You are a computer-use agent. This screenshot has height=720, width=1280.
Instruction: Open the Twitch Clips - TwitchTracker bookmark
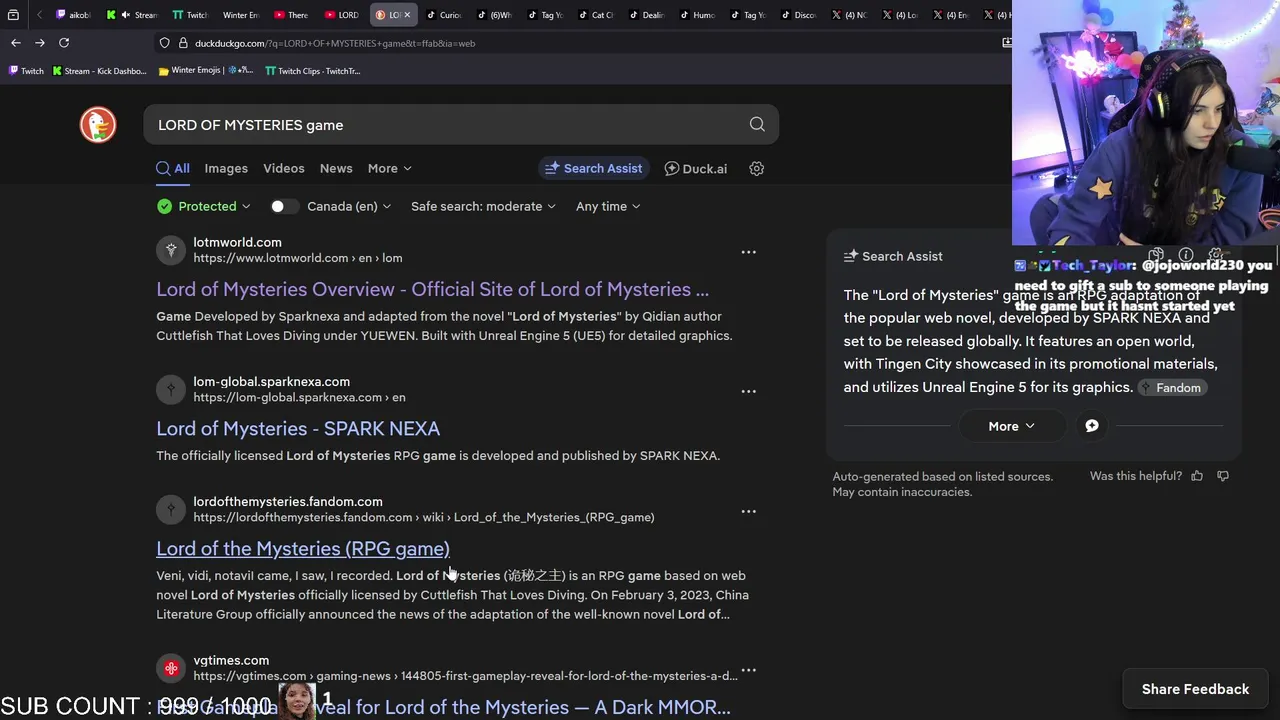pyautogui.click(x=313, y=71)
